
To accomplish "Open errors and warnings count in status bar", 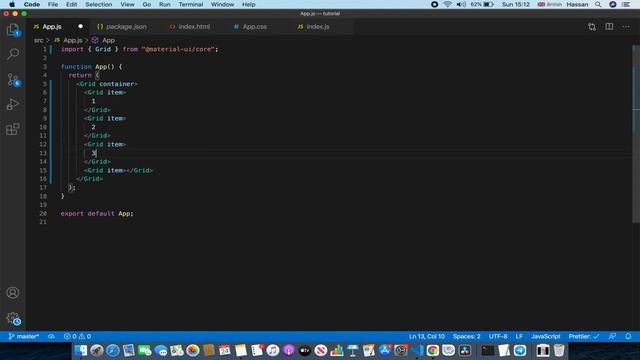I will [x=77, y=336].
